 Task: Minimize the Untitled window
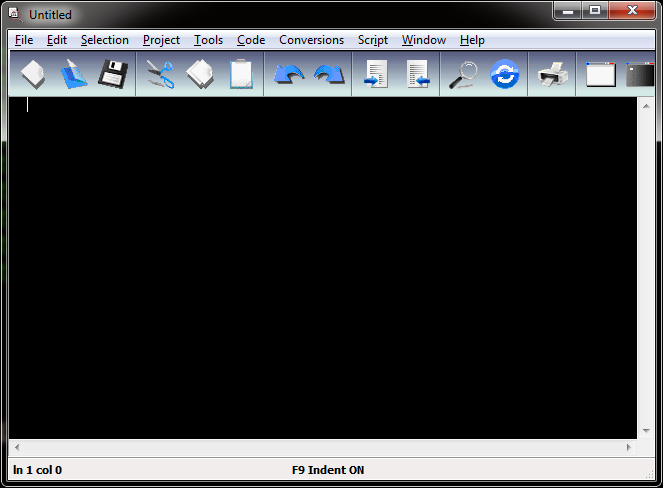[x=568, y=11]
